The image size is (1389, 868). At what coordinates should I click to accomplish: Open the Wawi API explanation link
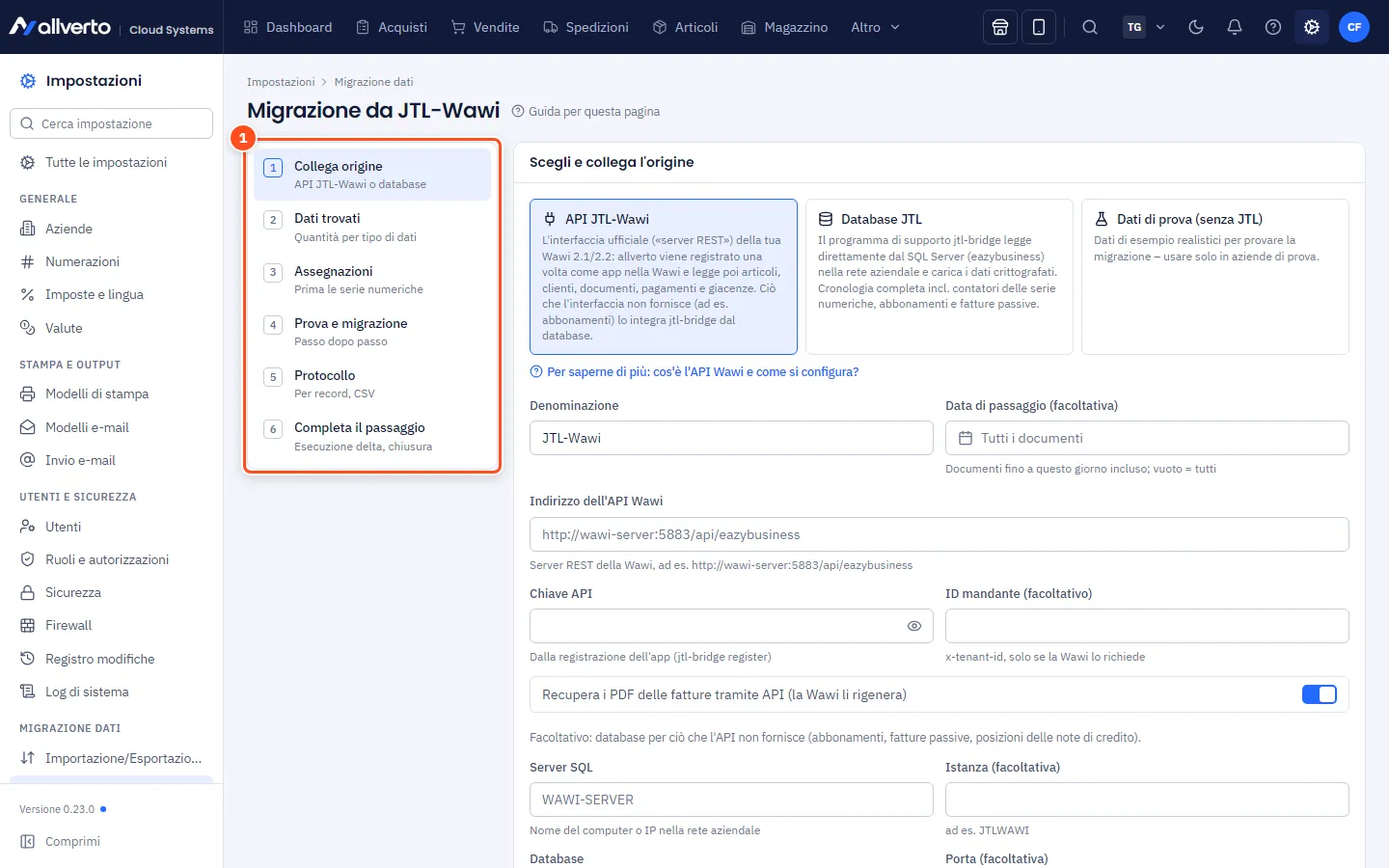click(x=694, y=372)
